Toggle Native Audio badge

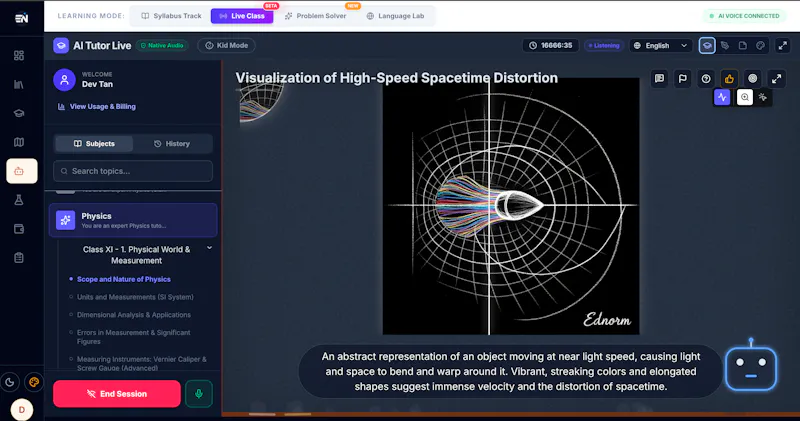tap(162, 45)
